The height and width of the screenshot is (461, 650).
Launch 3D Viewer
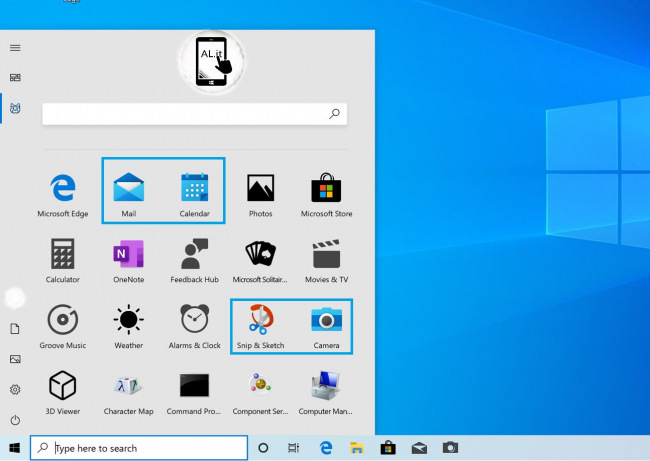coord(63,393)
